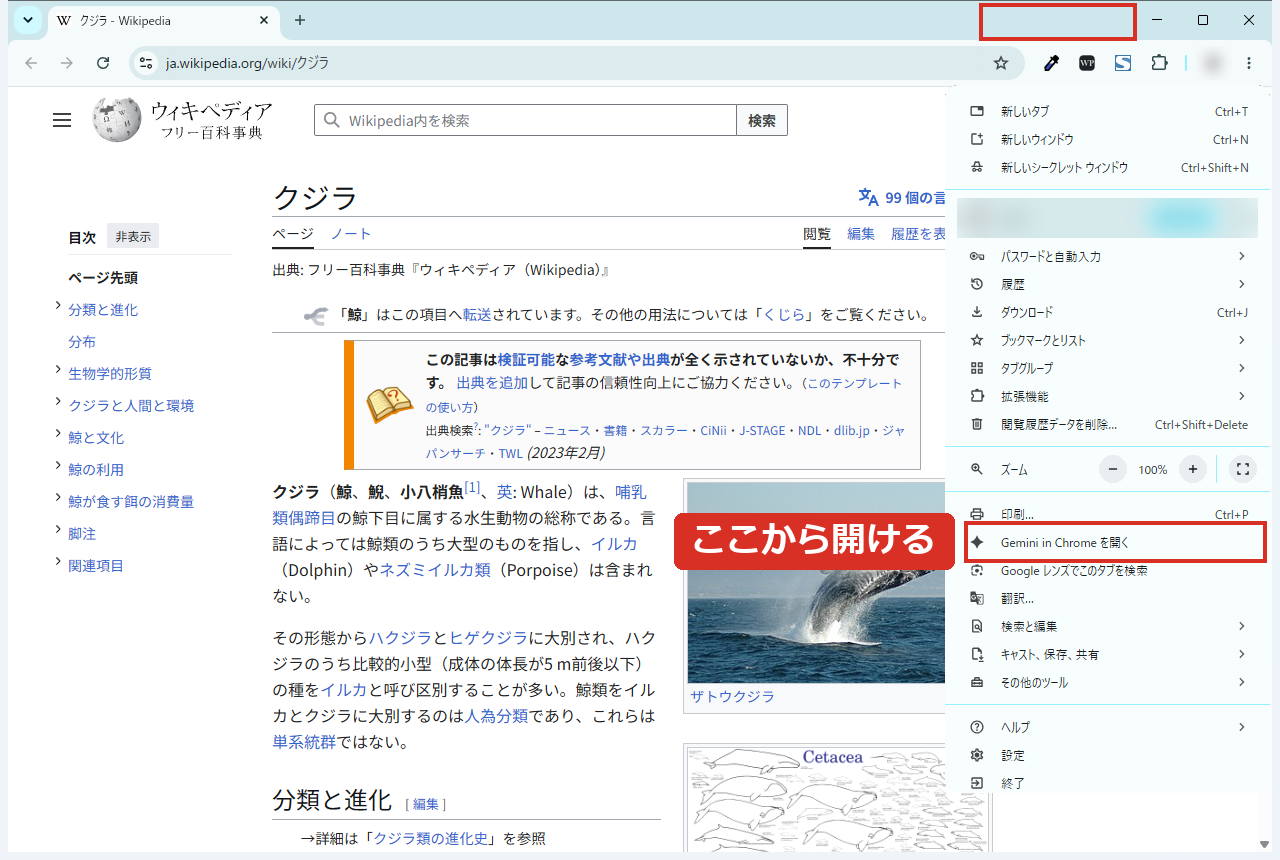Bookmark this page with star icon
Image resolution: width=1280 pixels, height=860 pixels.
(x=1000, y=63)
